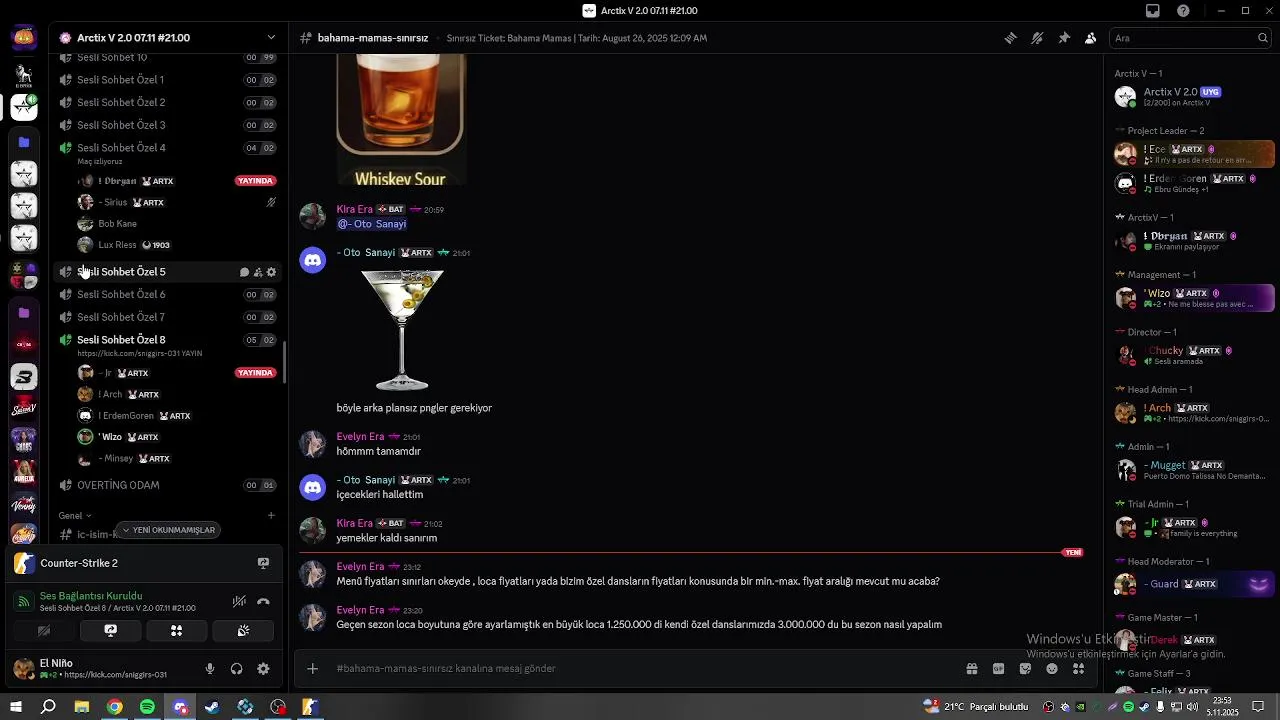Toggle microphone mute in user panel

(x=209, y=669)
